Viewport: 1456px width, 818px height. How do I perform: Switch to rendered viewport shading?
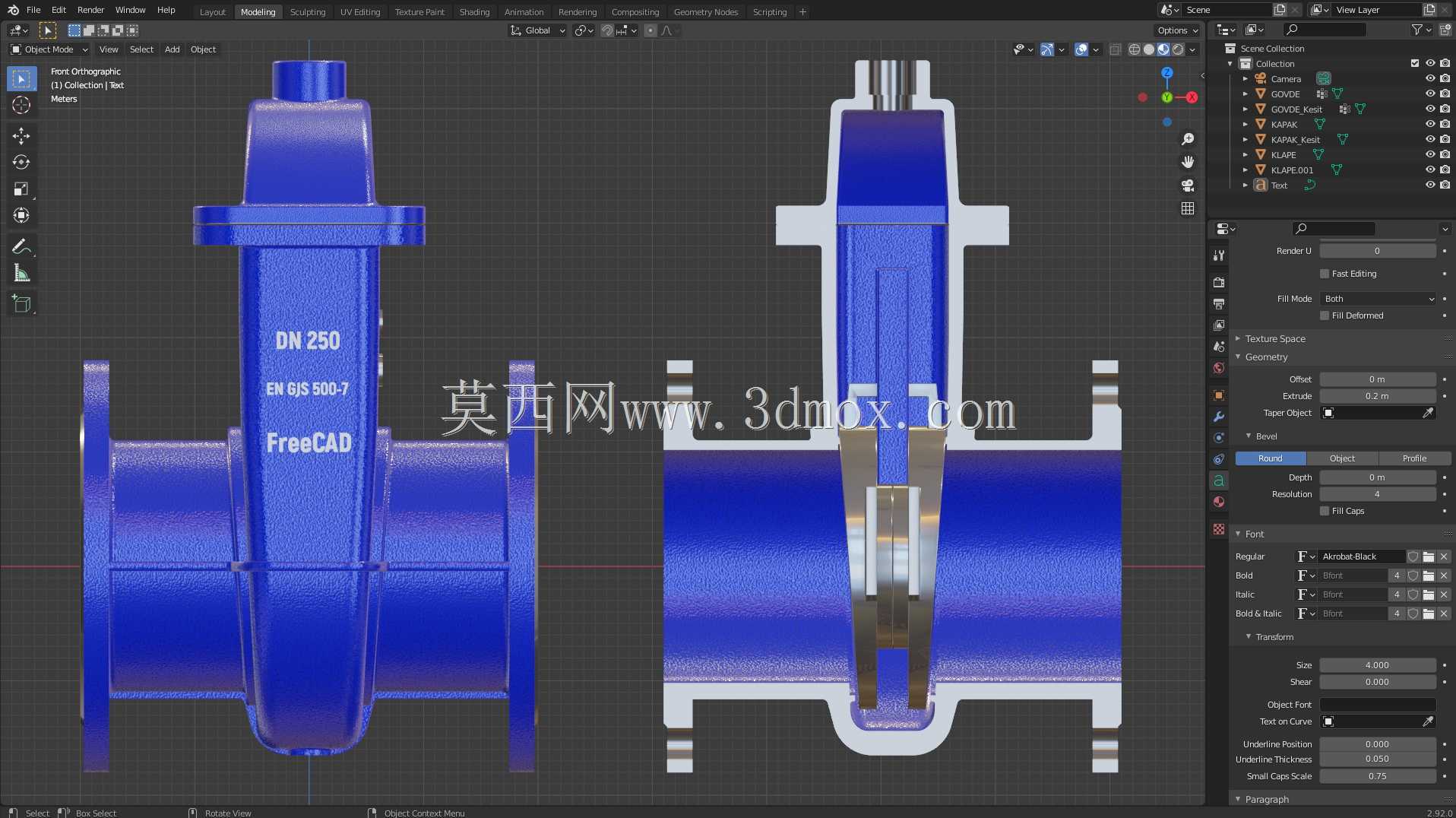1178,49
